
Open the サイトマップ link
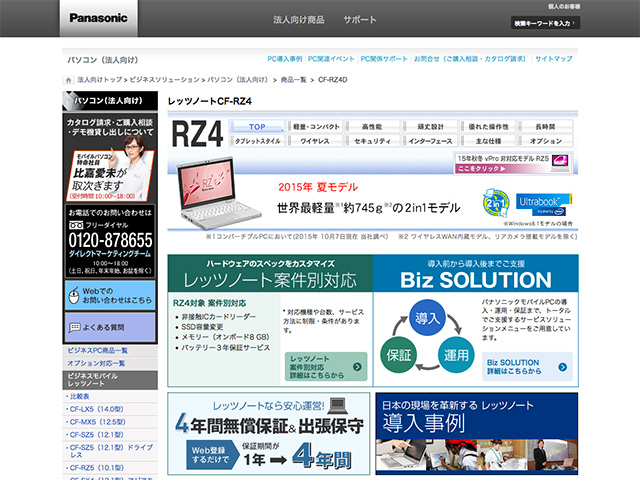coord(553,59)
